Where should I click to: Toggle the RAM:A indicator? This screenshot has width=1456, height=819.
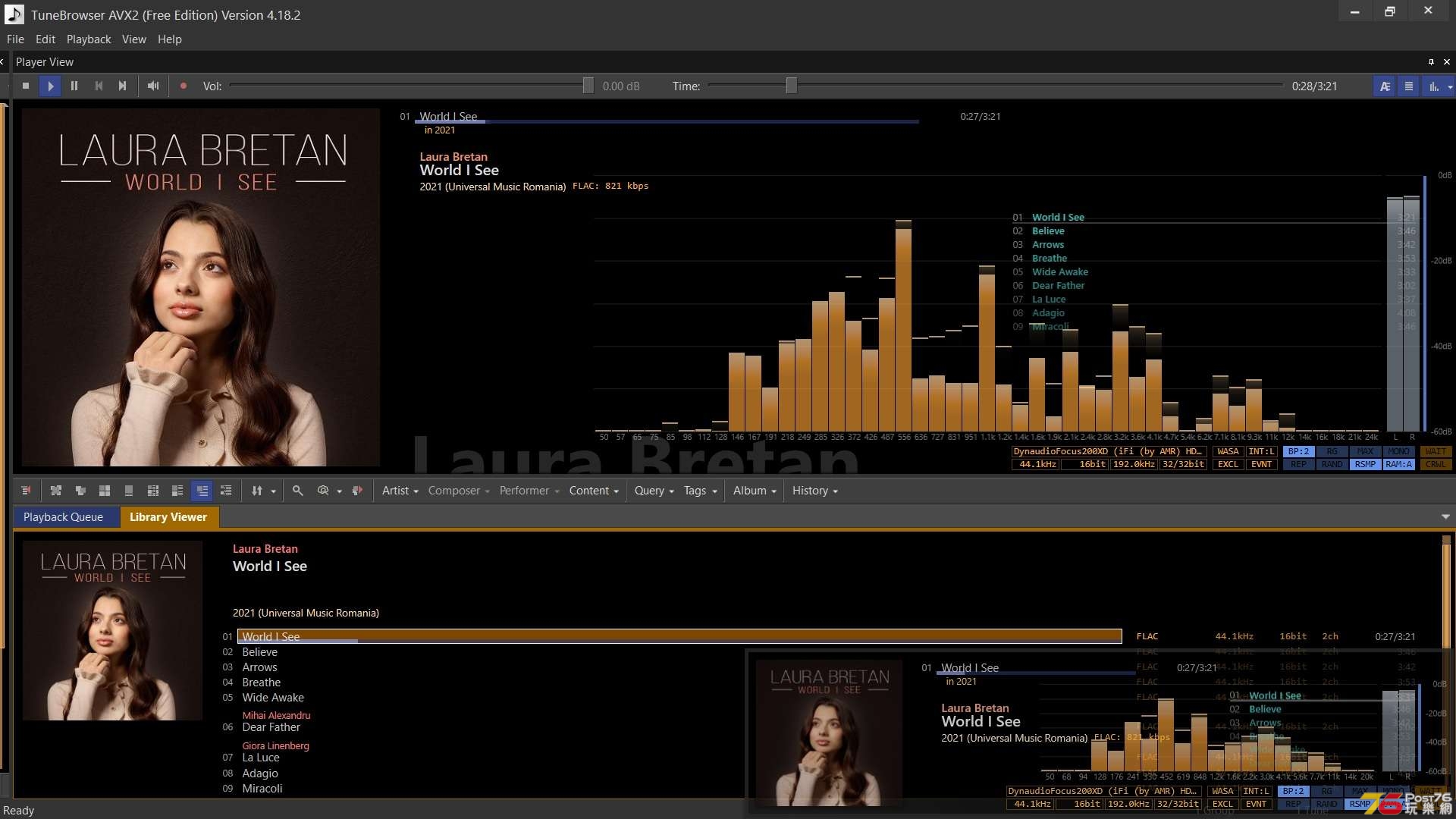1398,464
